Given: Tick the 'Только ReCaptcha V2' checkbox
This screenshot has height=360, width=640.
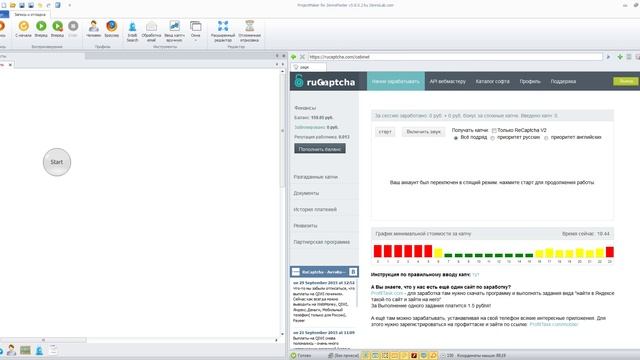Looking at the screenshot, I should tap(494, 131).
